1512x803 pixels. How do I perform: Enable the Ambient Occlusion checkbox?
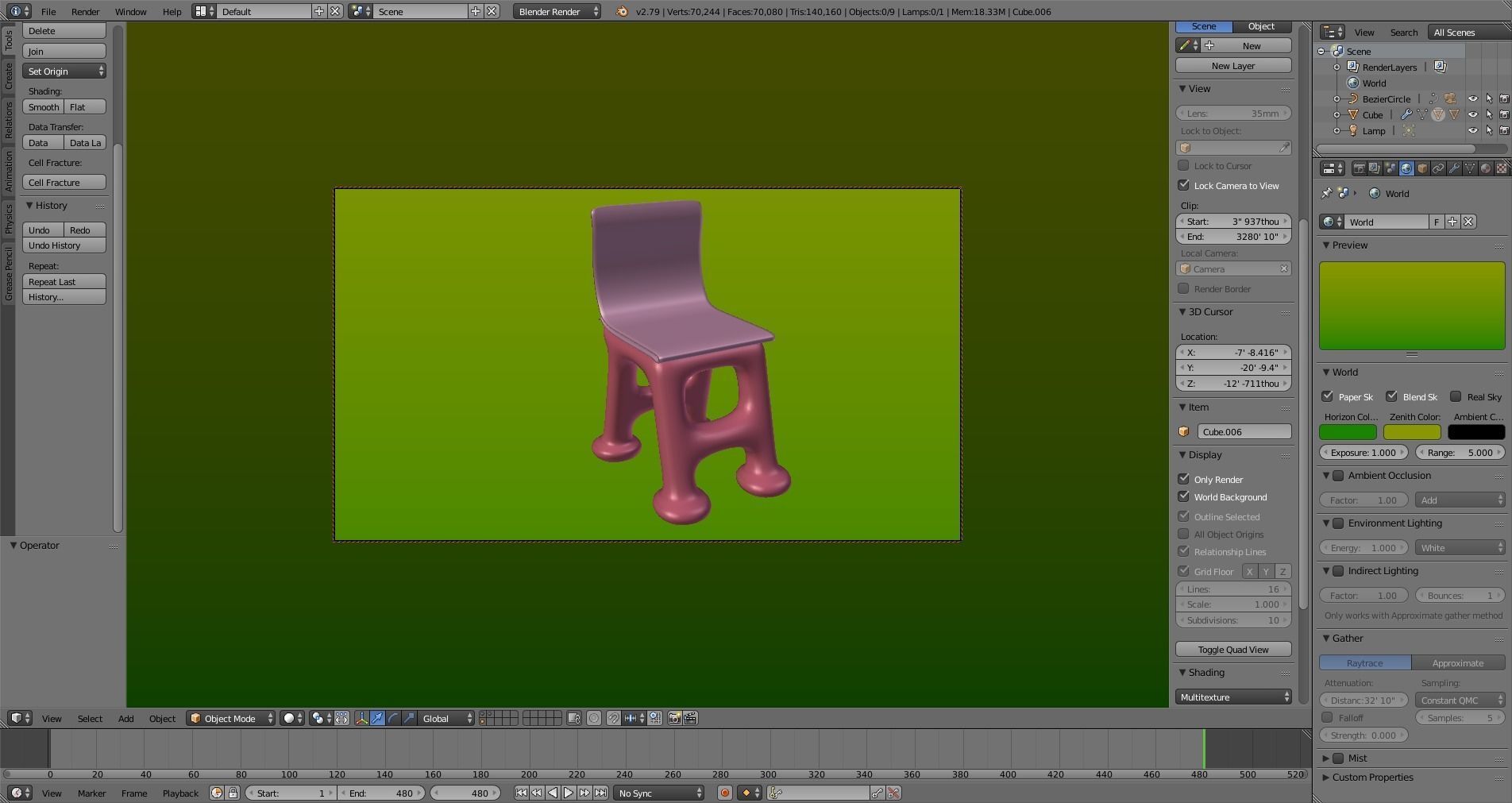coord(1338,476)
